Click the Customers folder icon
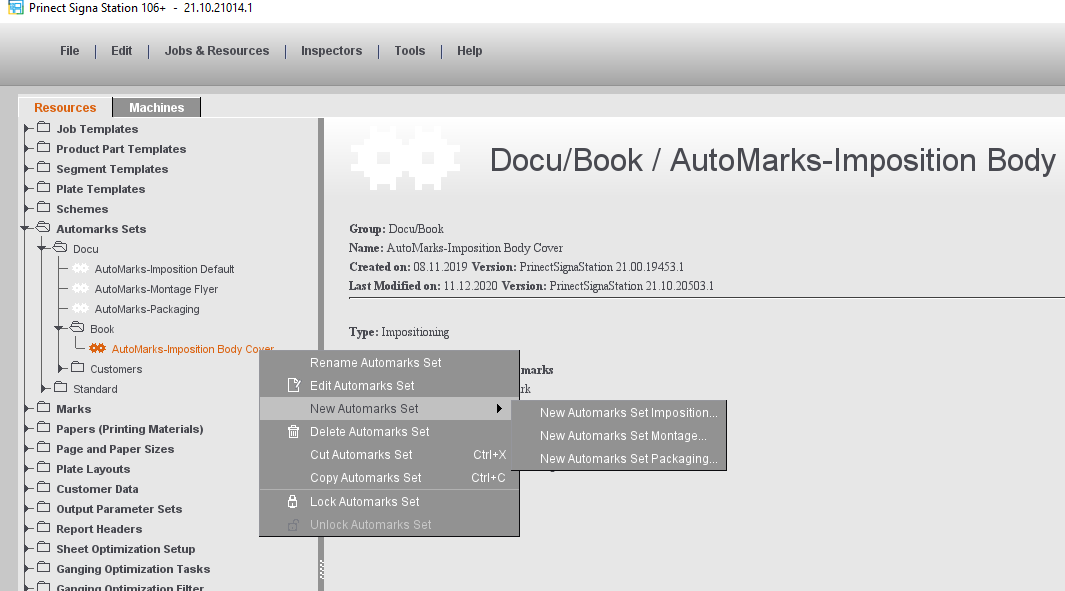This screenshot has height=591, width=1065. tap(78, 368)
